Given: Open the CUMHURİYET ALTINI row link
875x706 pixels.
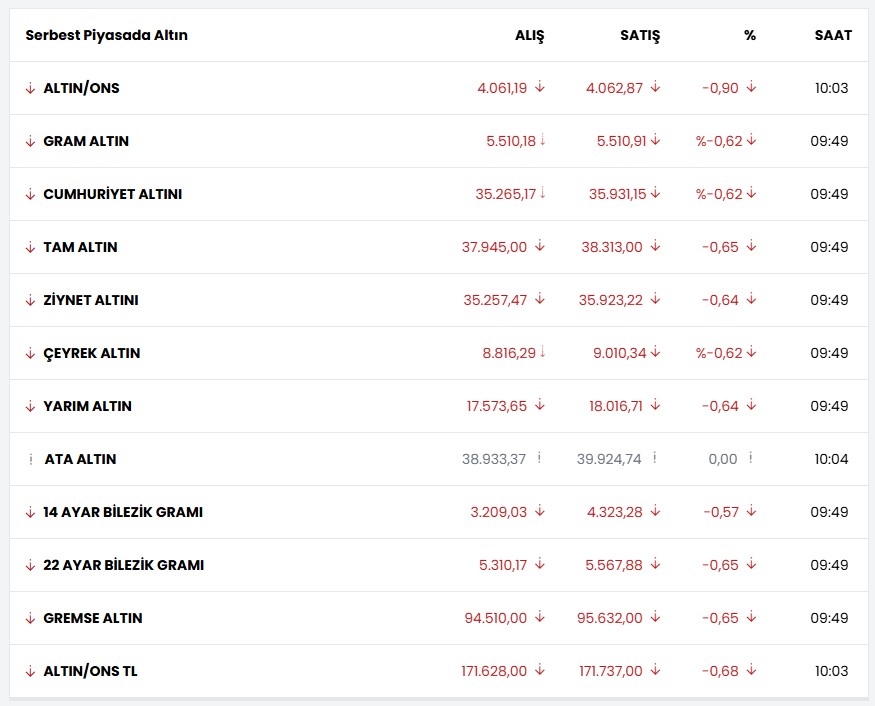Looking at the screenshot, I should pos(112,194).
